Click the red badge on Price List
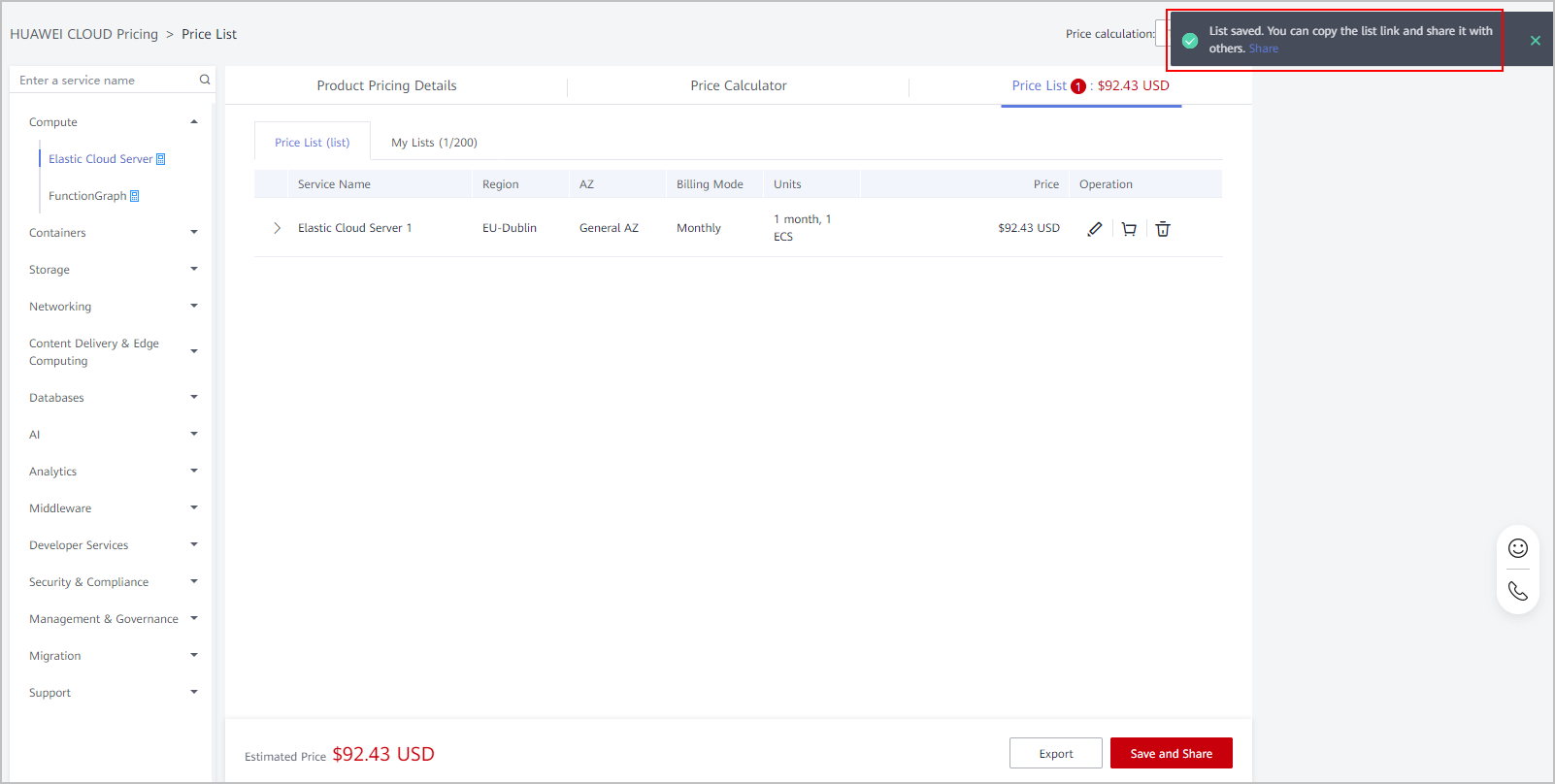The height and width of the screenshot is (784, 1555). click(x=1078, y=86)
